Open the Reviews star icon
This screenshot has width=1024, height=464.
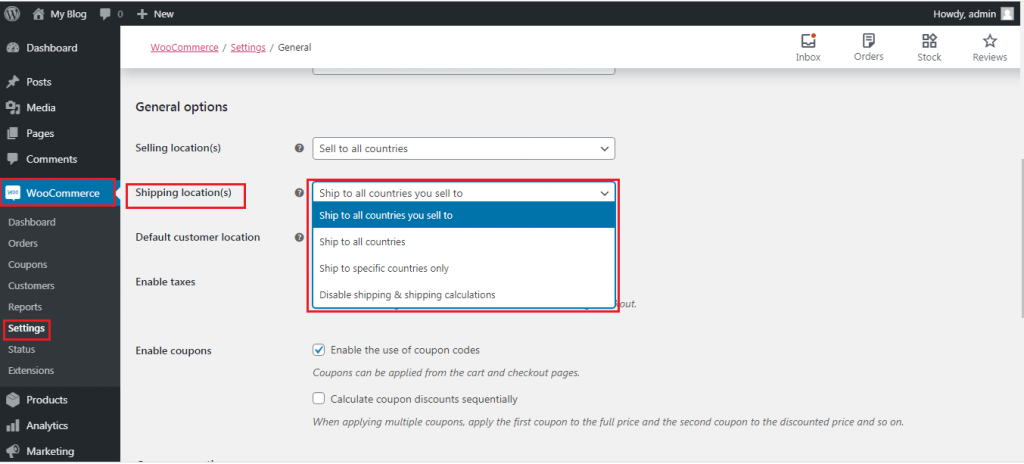990,41
